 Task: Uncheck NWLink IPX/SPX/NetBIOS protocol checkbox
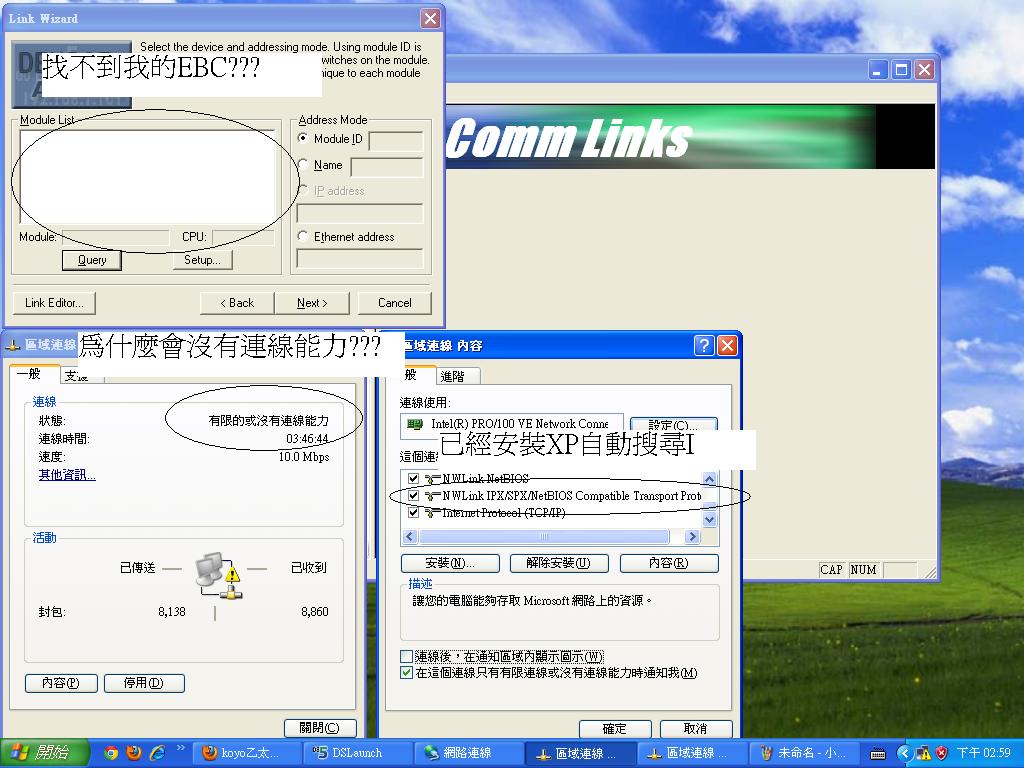(413, 495)
